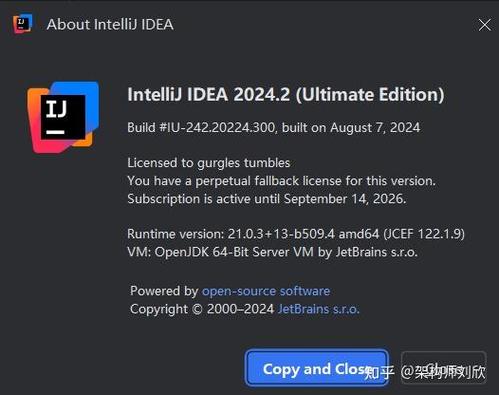499x395 pixels.
Task: Click the About IntelliJ IDEA title text
Action: [x=110, y=24]
